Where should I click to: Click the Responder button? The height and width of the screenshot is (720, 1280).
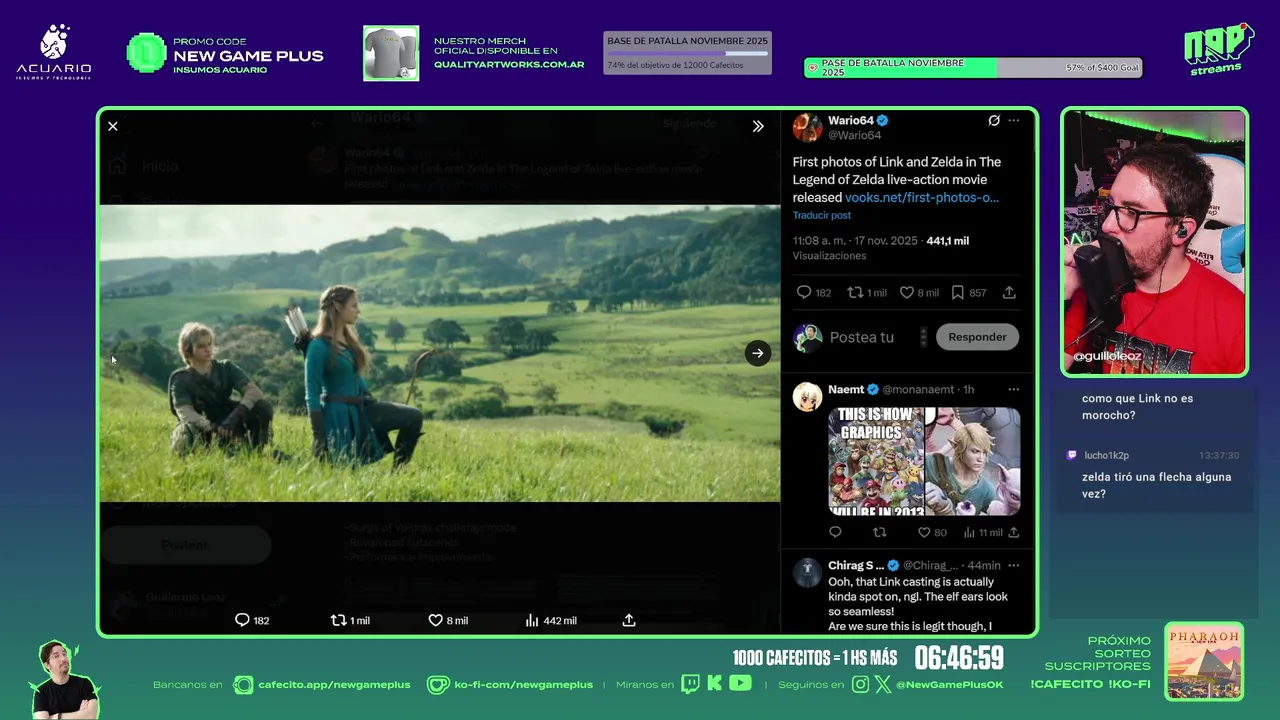pos(977,337)
